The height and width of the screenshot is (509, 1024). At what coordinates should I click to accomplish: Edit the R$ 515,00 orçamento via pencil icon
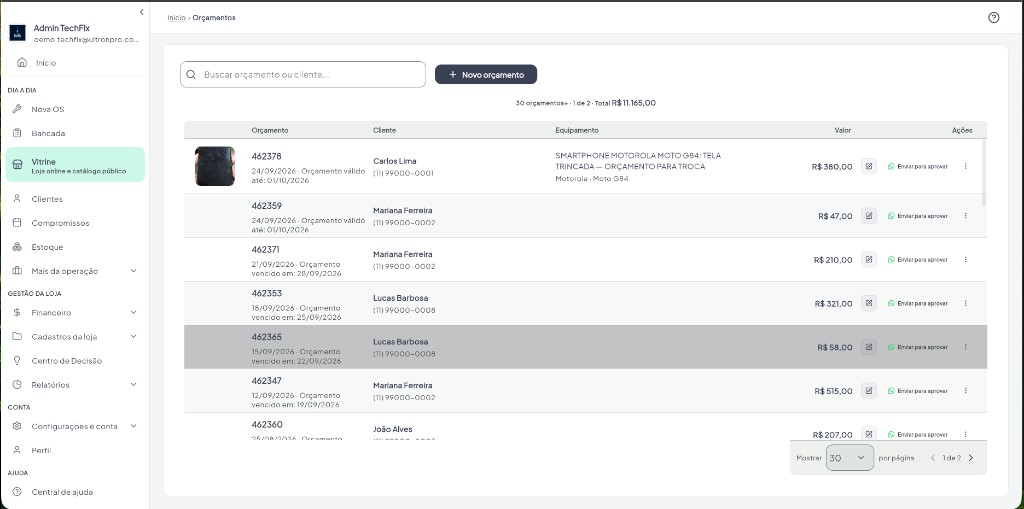tap(869, 391)
